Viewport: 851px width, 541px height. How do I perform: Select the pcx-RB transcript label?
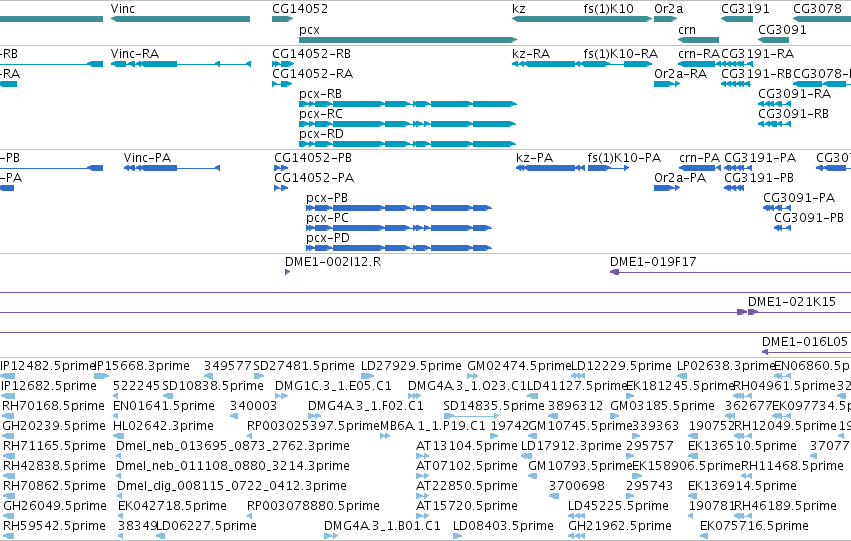tap(320, 93)
